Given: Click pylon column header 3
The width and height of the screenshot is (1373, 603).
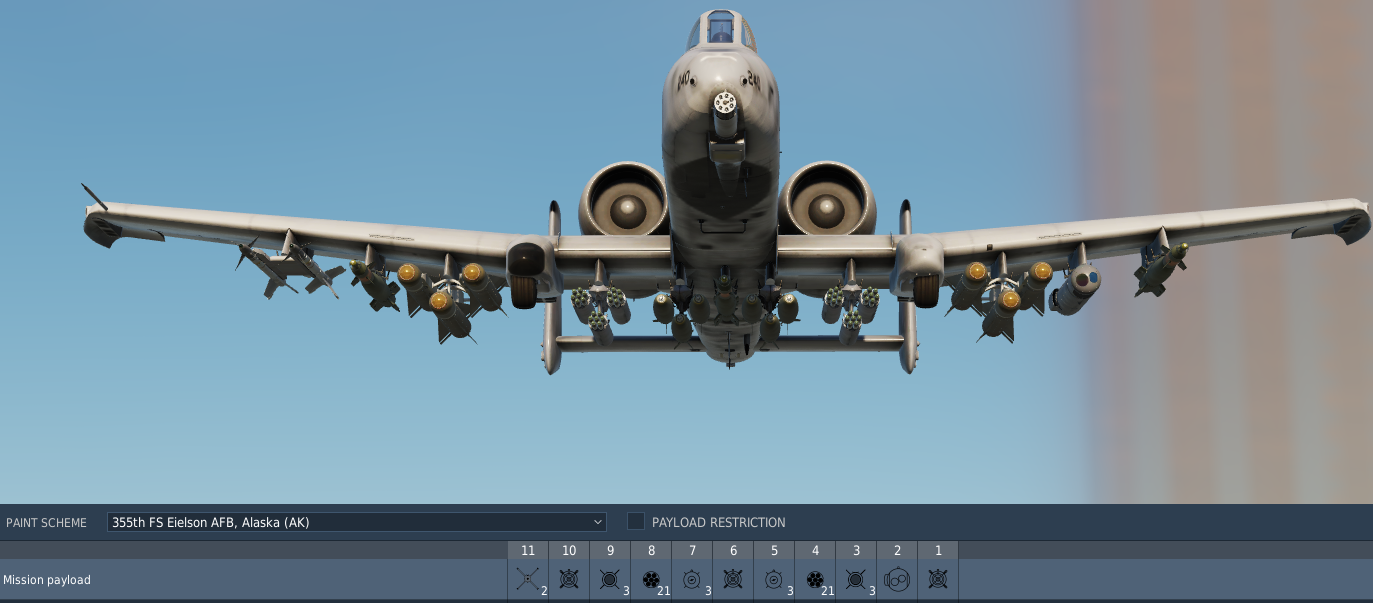Looking at the screenshot, I should click(x=856, y=550).
